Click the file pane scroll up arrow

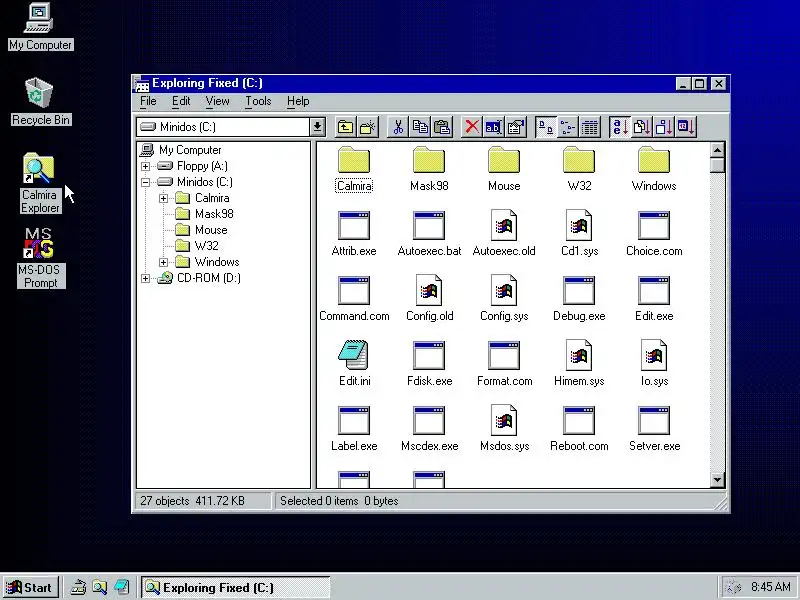tap(717, 150)
